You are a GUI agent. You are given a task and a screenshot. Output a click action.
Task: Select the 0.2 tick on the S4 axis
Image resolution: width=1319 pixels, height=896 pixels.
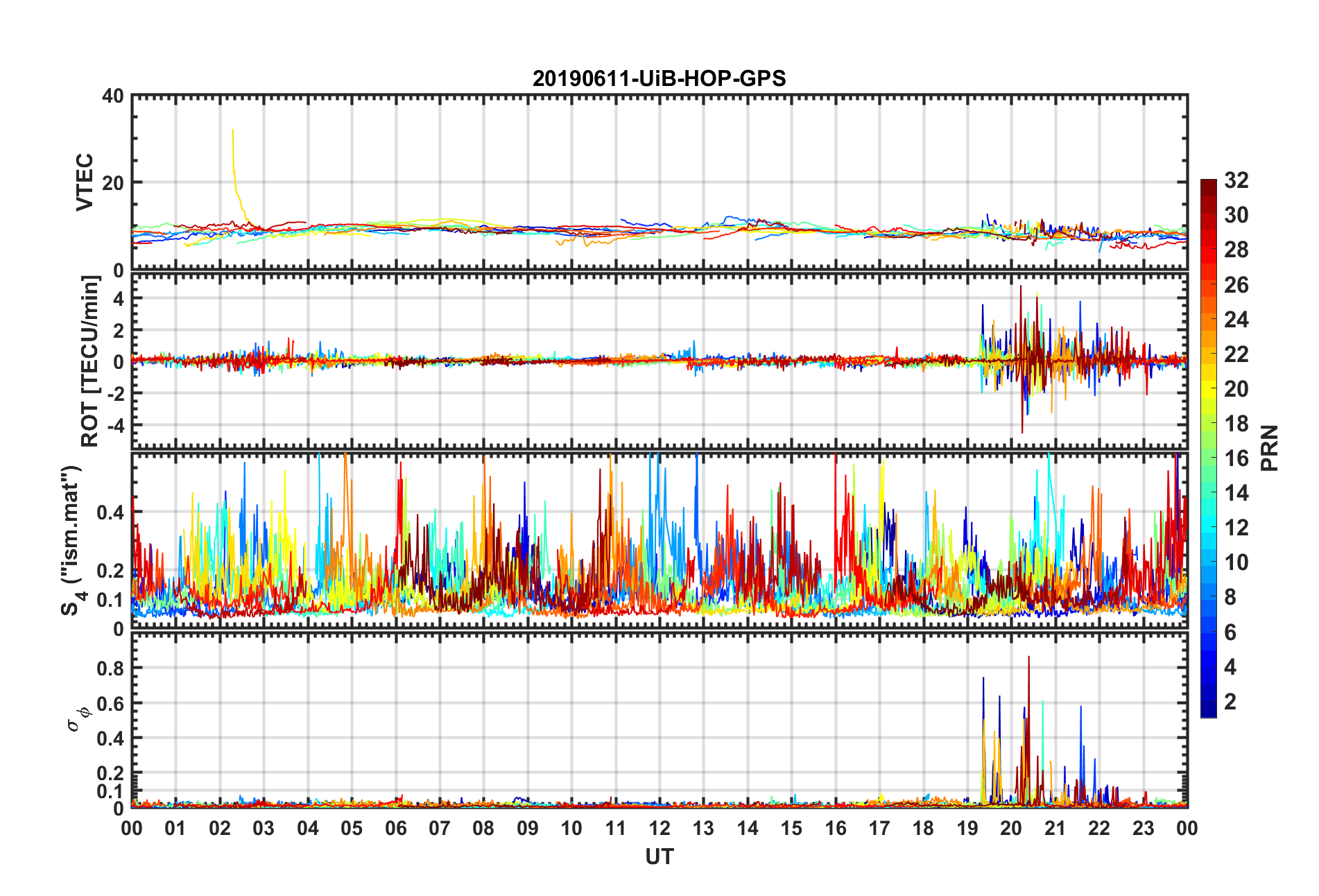coord(111,571)
